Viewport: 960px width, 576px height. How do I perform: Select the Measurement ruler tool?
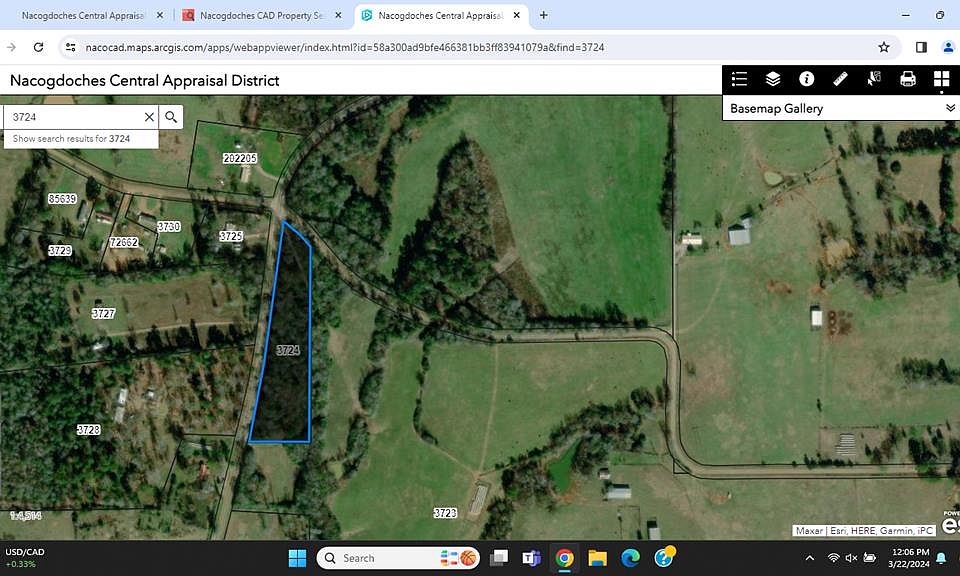841,79
